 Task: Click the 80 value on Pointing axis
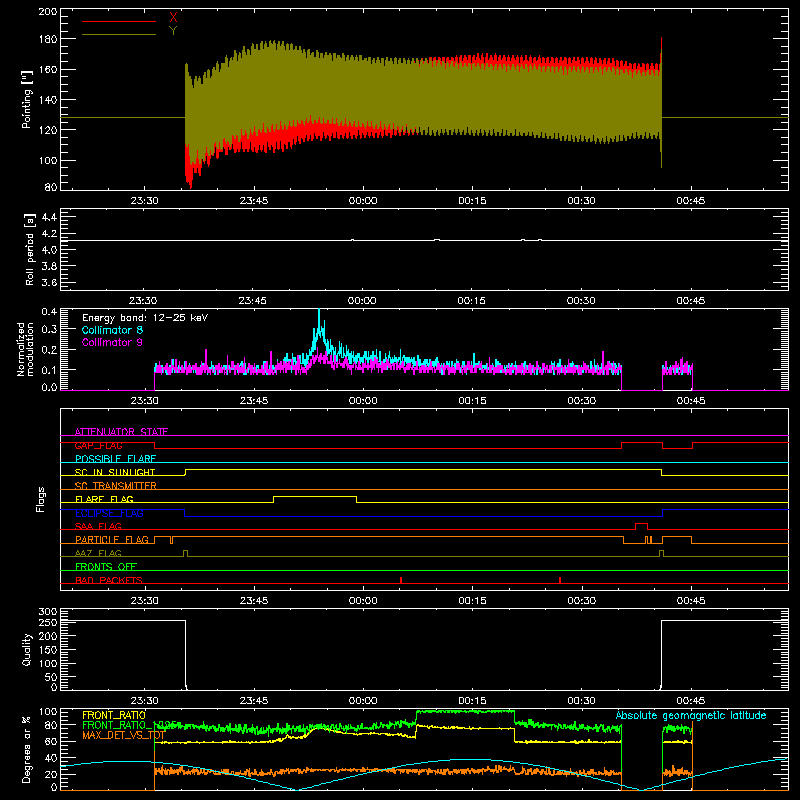51,187
